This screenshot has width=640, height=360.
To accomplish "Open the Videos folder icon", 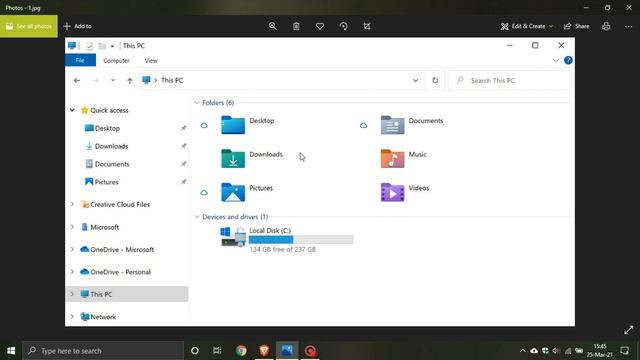I will [392, 192].
